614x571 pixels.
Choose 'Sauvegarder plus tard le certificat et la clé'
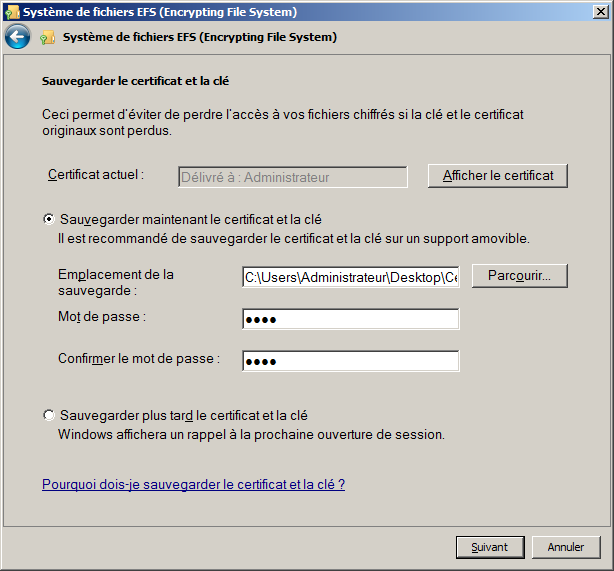(49, 415)
